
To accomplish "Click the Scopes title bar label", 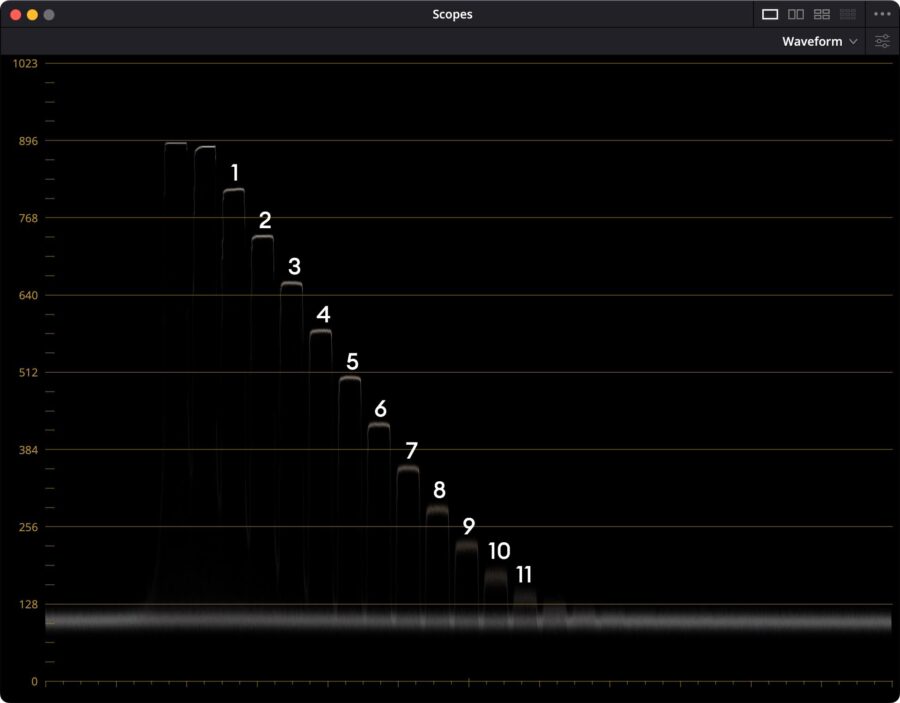I will pos(452,14).
